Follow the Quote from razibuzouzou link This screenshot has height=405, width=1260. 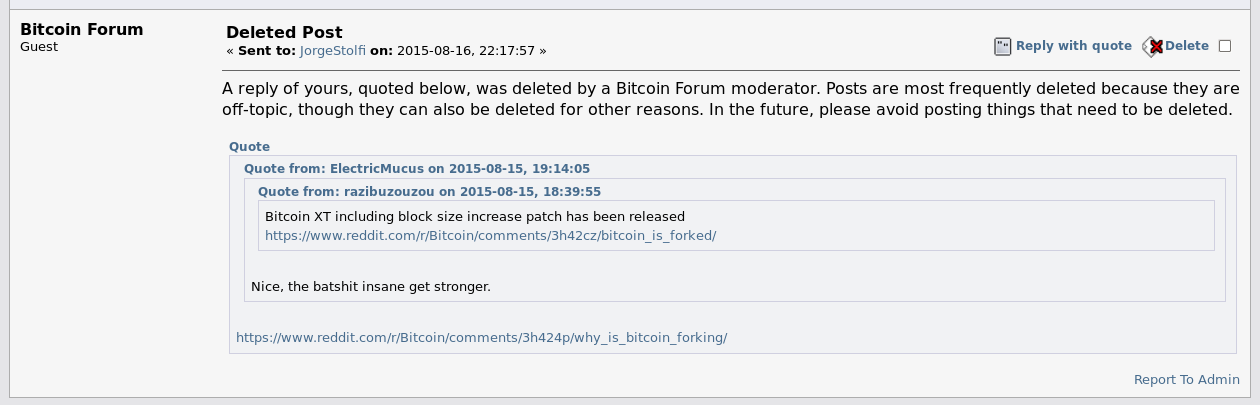coord(429,191)
